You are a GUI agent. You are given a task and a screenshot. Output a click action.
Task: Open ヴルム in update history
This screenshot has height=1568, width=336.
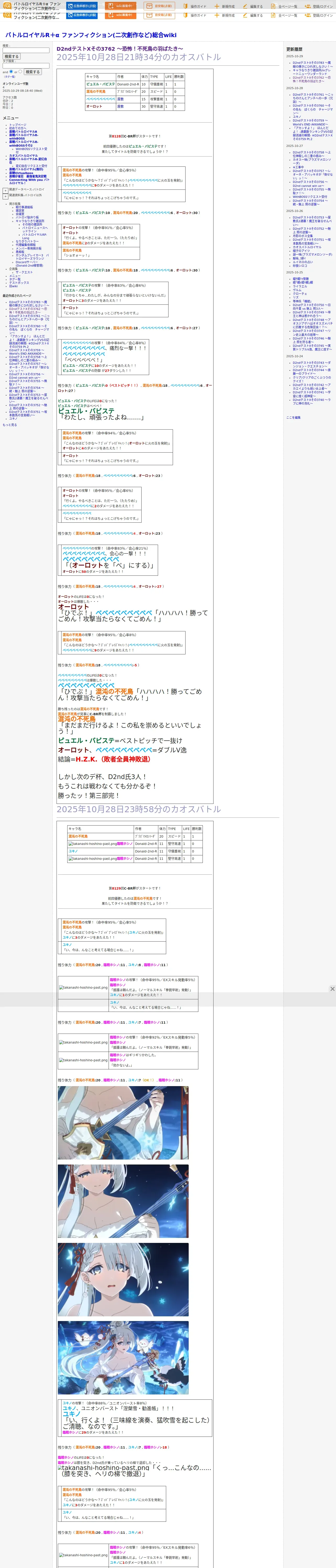pos(297,290)
